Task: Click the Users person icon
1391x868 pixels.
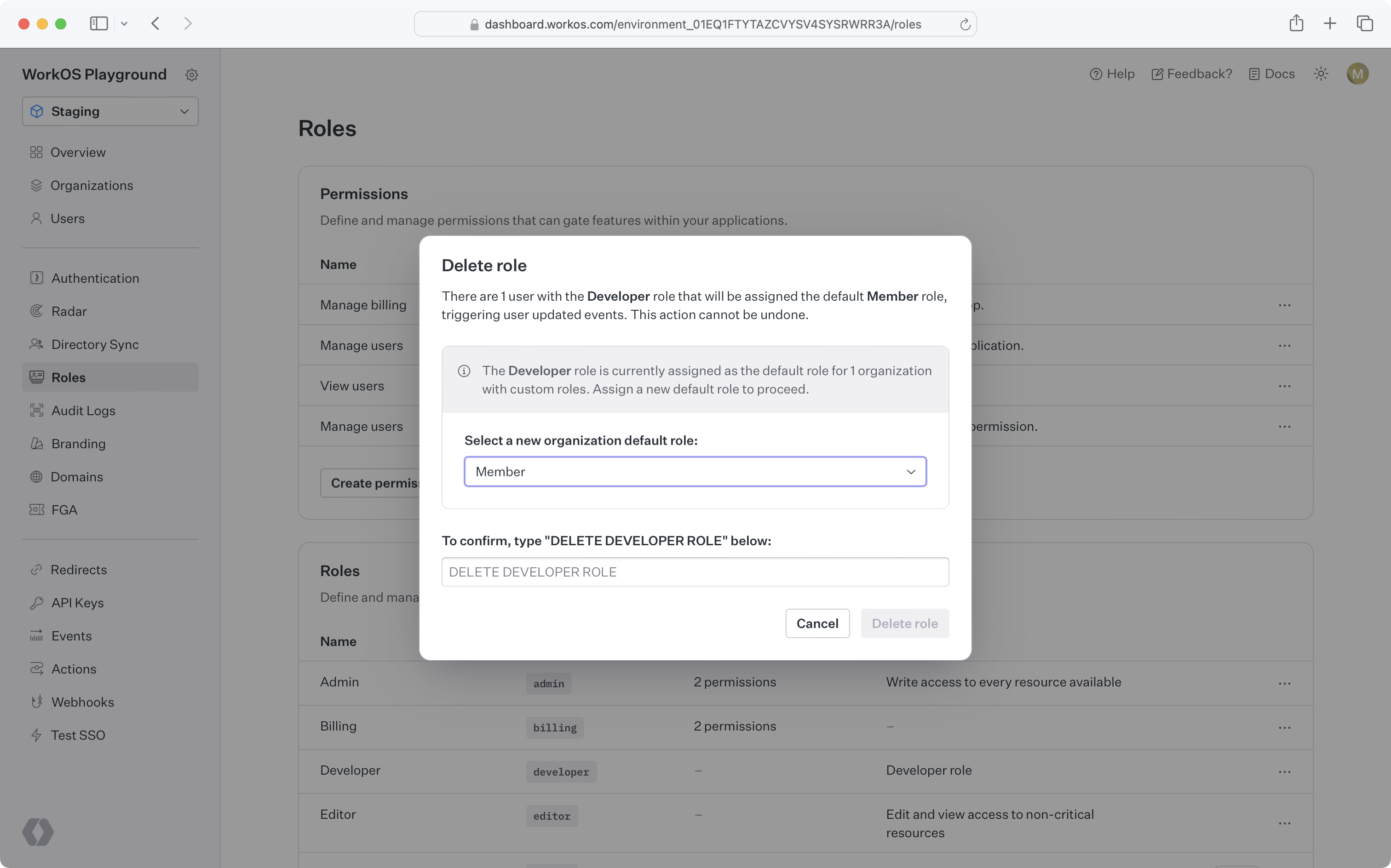Action: (x=36, y=218)
